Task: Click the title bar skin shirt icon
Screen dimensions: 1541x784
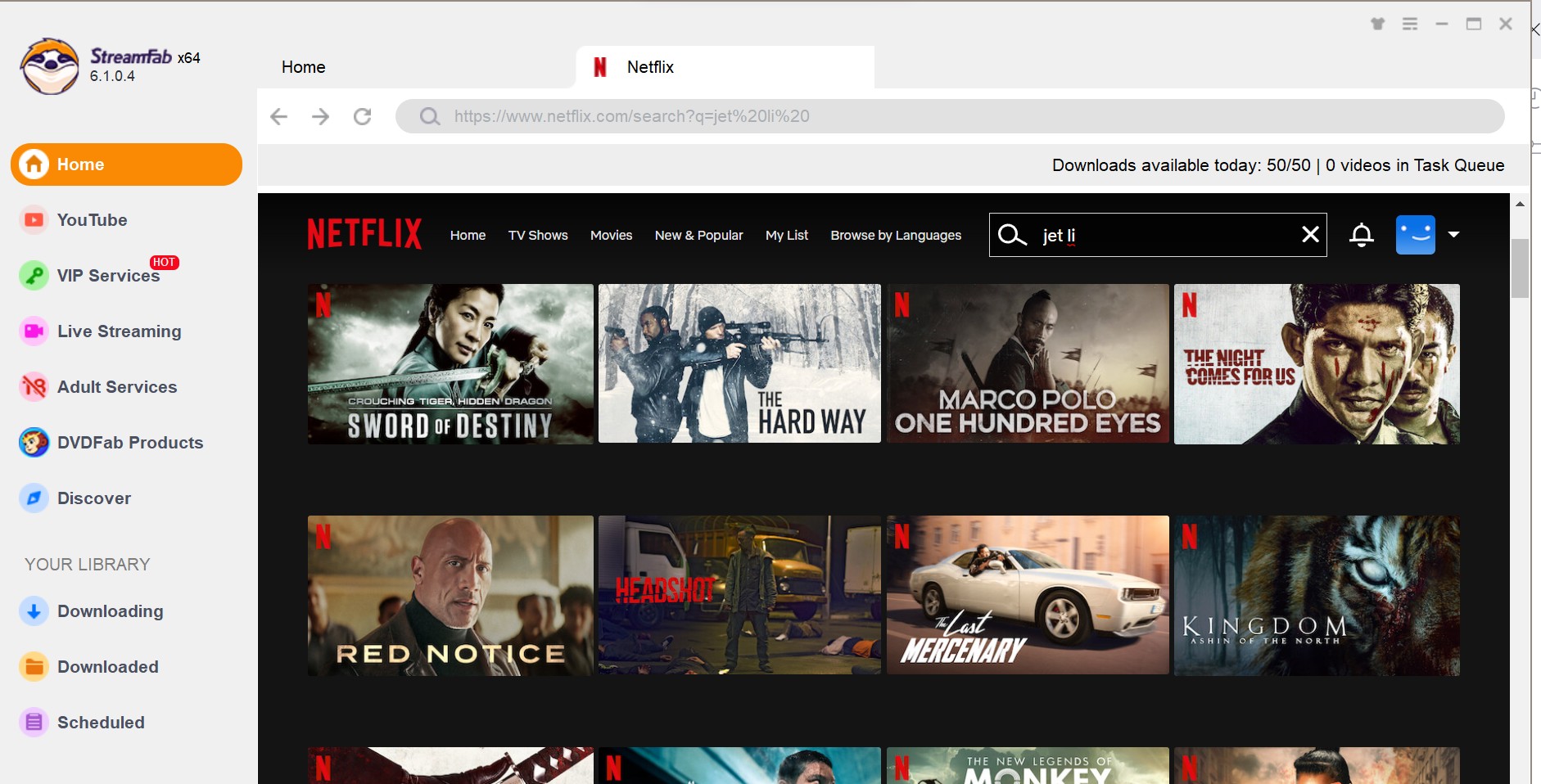Action: (x=1378, y=24)
